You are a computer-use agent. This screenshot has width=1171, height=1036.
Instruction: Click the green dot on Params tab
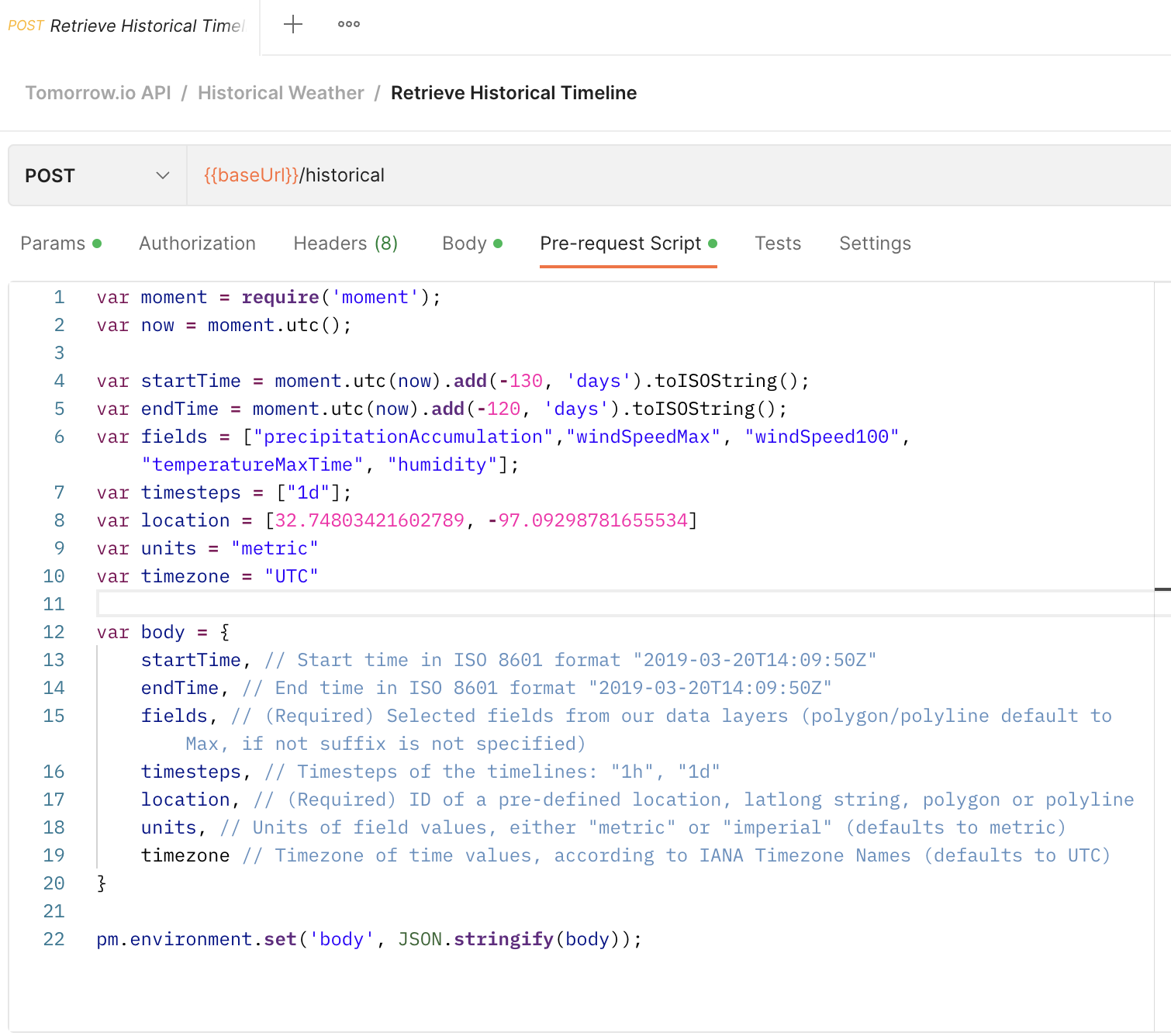click(x=97, y=243)
